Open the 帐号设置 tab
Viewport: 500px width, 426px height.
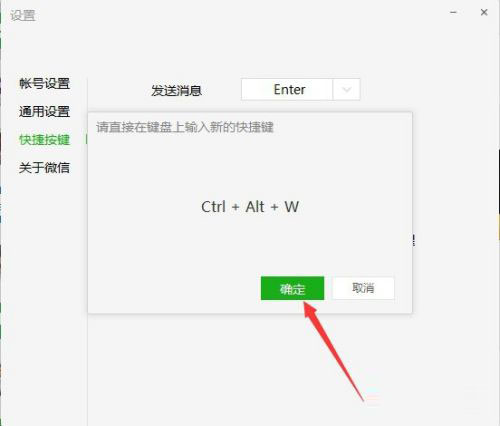pyautogui.click(x=44, y=83)
